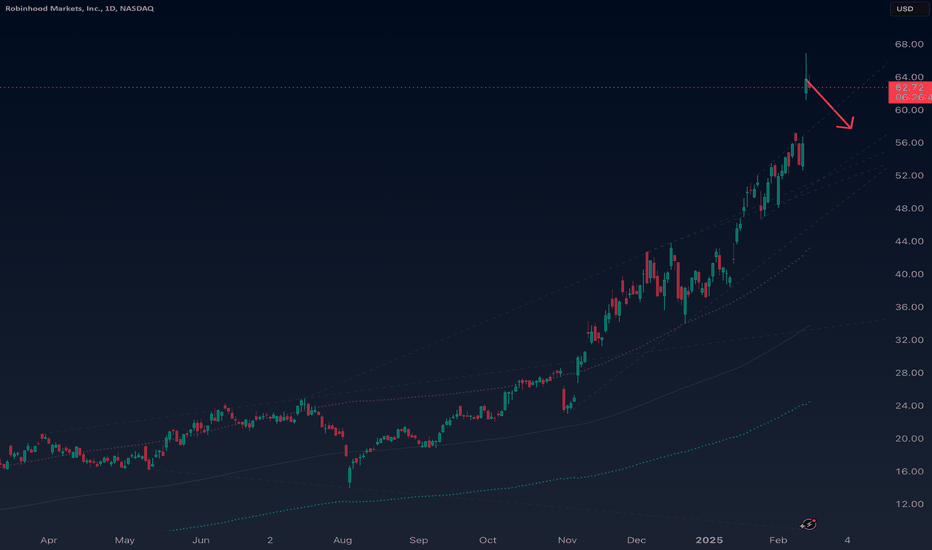Click the lightning-bolt event icon above Feb
Viewport: 932px width, 550px height.
coord(808,524)
